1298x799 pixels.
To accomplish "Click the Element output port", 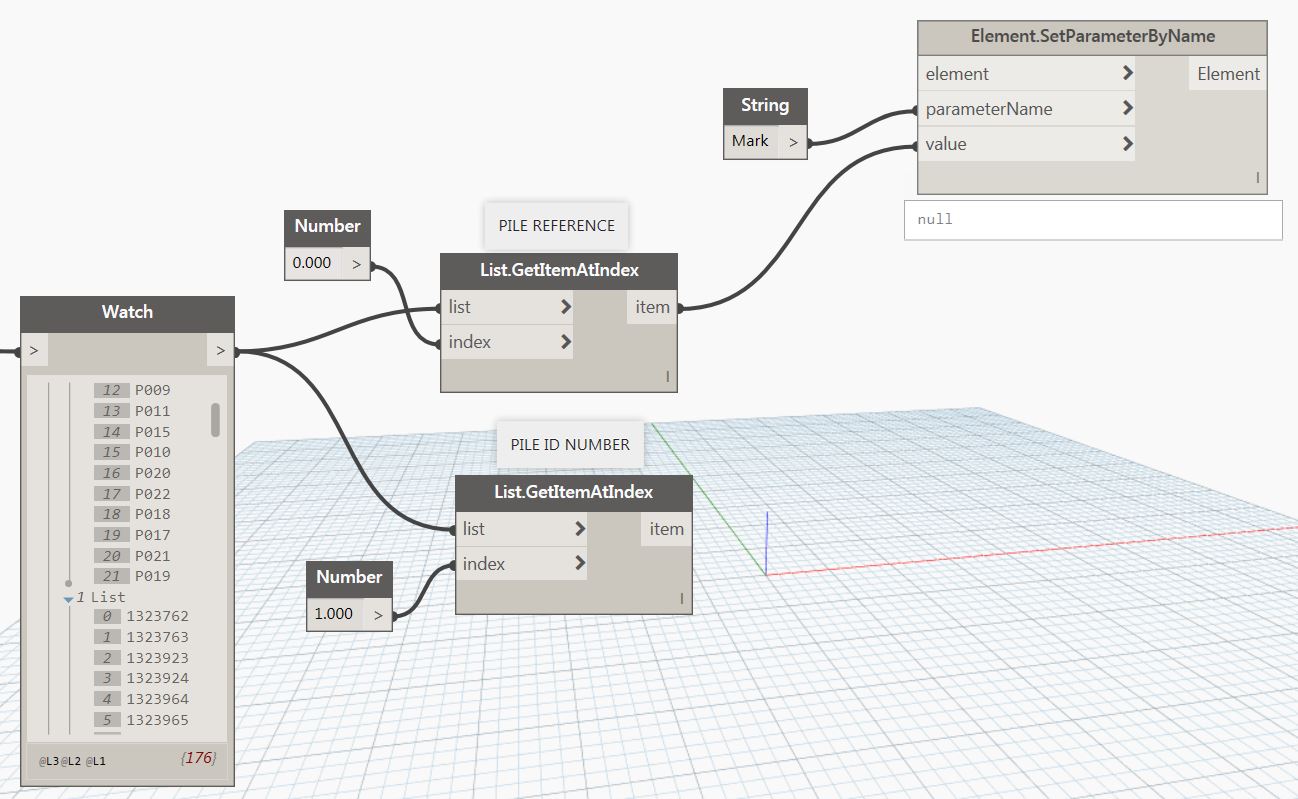I will coord(1228,74).
